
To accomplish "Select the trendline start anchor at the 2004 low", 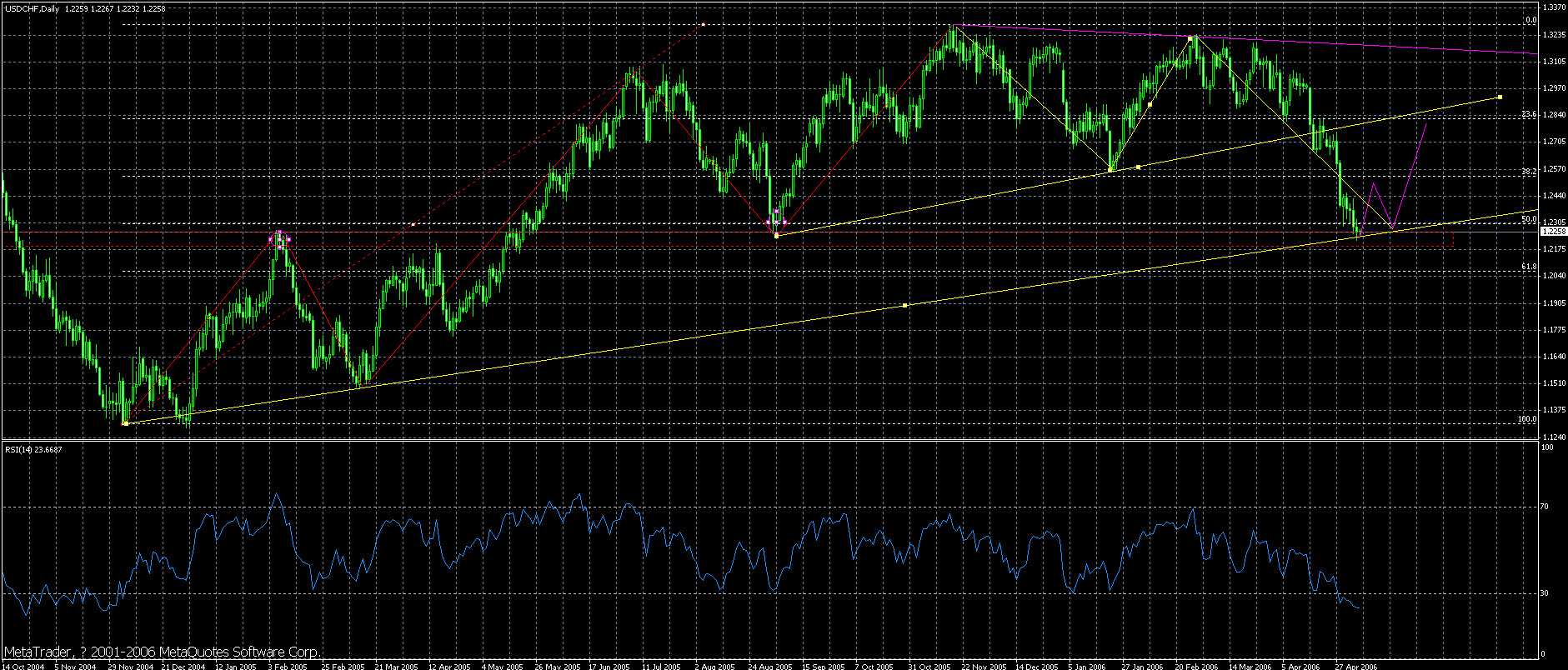I will 125,423.
